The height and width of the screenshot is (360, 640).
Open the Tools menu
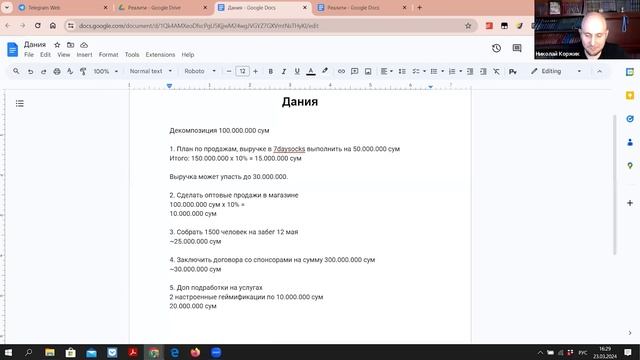(132, 55)
